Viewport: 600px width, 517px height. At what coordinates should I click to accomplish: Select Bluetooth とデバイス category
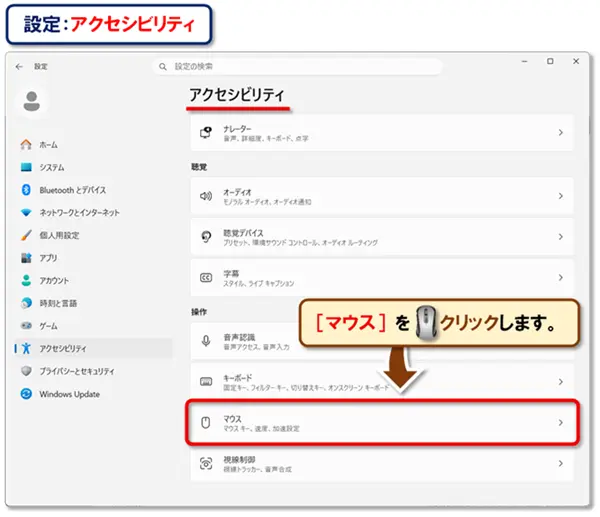pyautogui.click(x=93, y=190)
